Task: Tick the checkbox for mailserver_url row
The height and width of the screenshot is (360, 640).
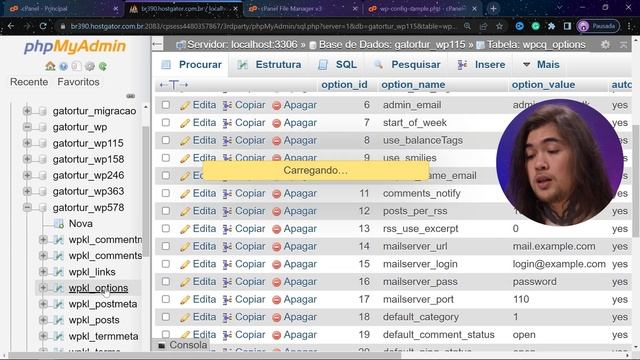Action: (166, 246)
